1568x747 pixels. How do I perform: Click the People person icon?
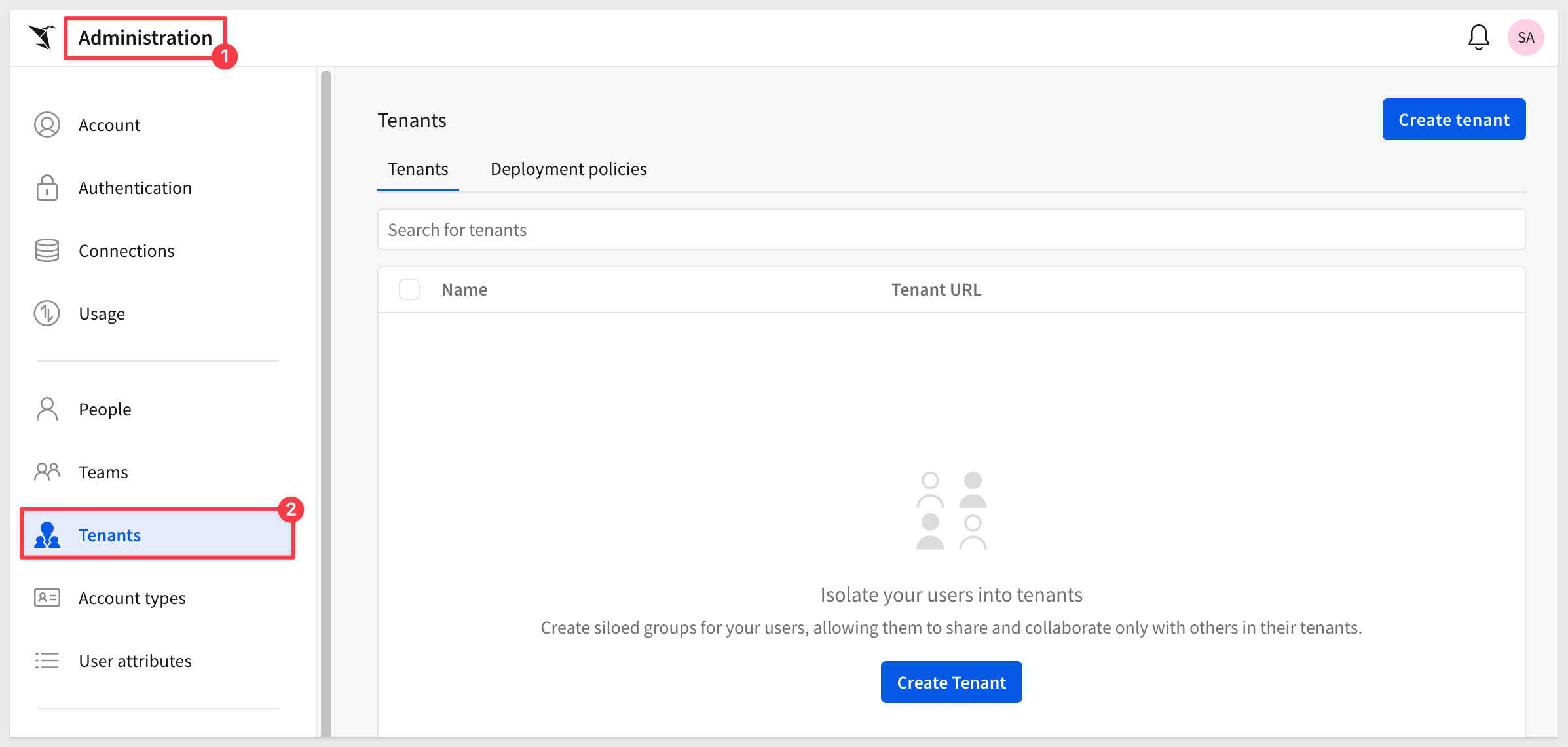(47, 409)
